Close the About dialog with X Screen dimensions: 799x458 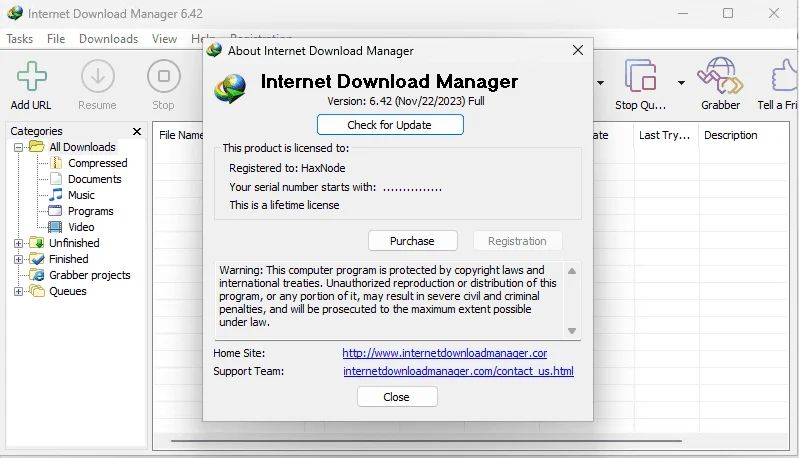pos(577,50)
